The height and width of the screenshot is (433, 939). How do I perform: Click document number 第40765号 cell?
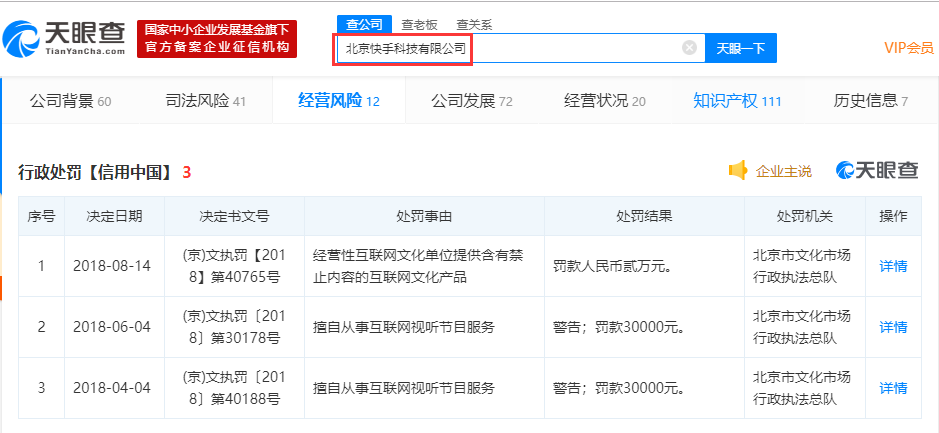pyautogui.click(x=234, y=266)
